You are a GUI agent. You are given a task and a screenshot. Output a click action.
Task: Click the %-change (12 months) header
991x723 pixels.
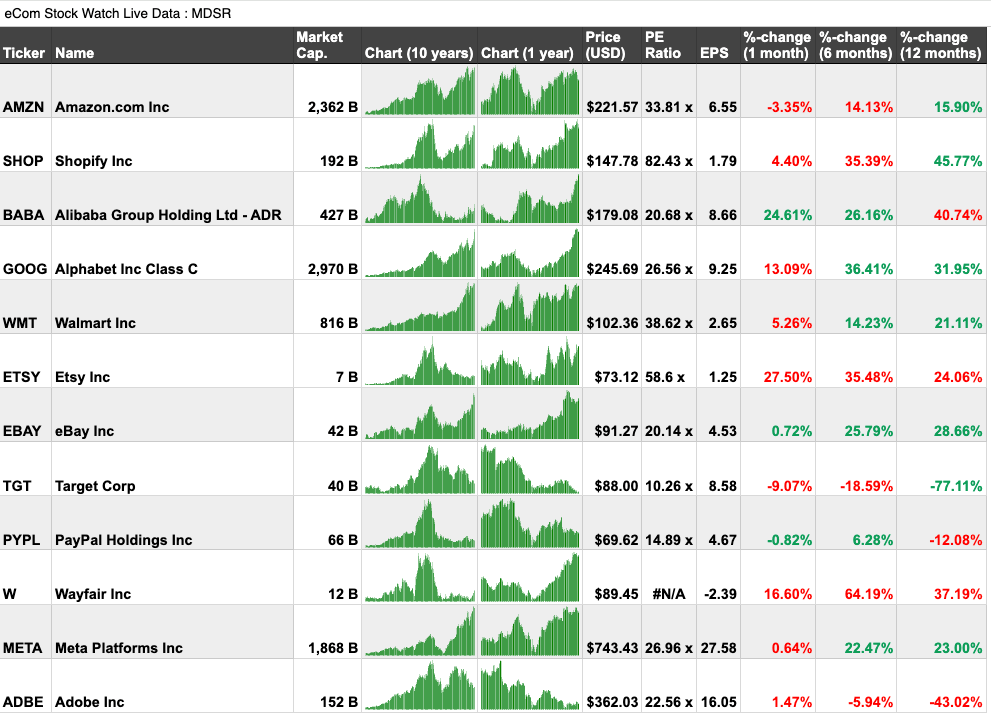pyautogui.click(x=940, y=45)
